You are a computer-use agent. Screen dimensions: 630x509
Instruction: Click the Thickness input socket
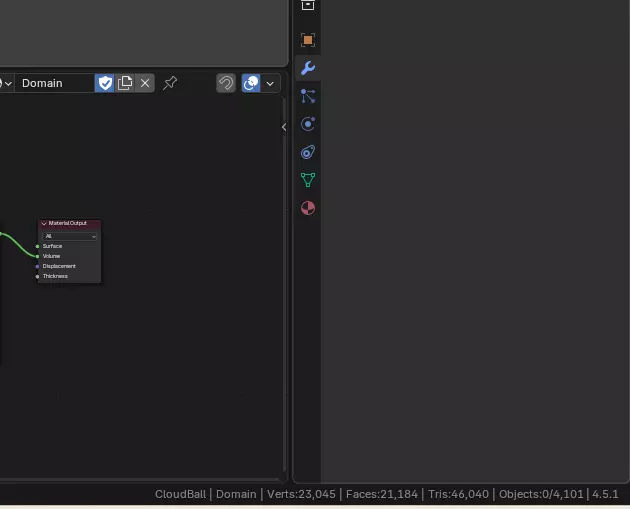[37, 276]
